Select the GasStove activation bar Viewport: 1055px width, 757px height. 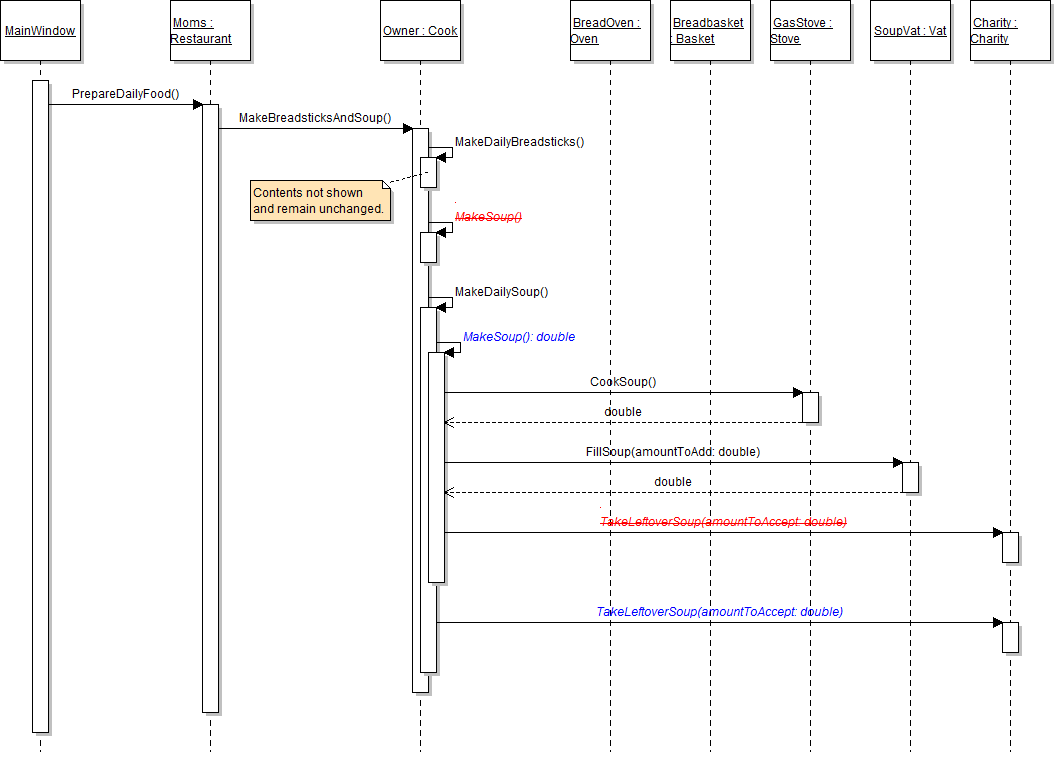pos(810,407)
